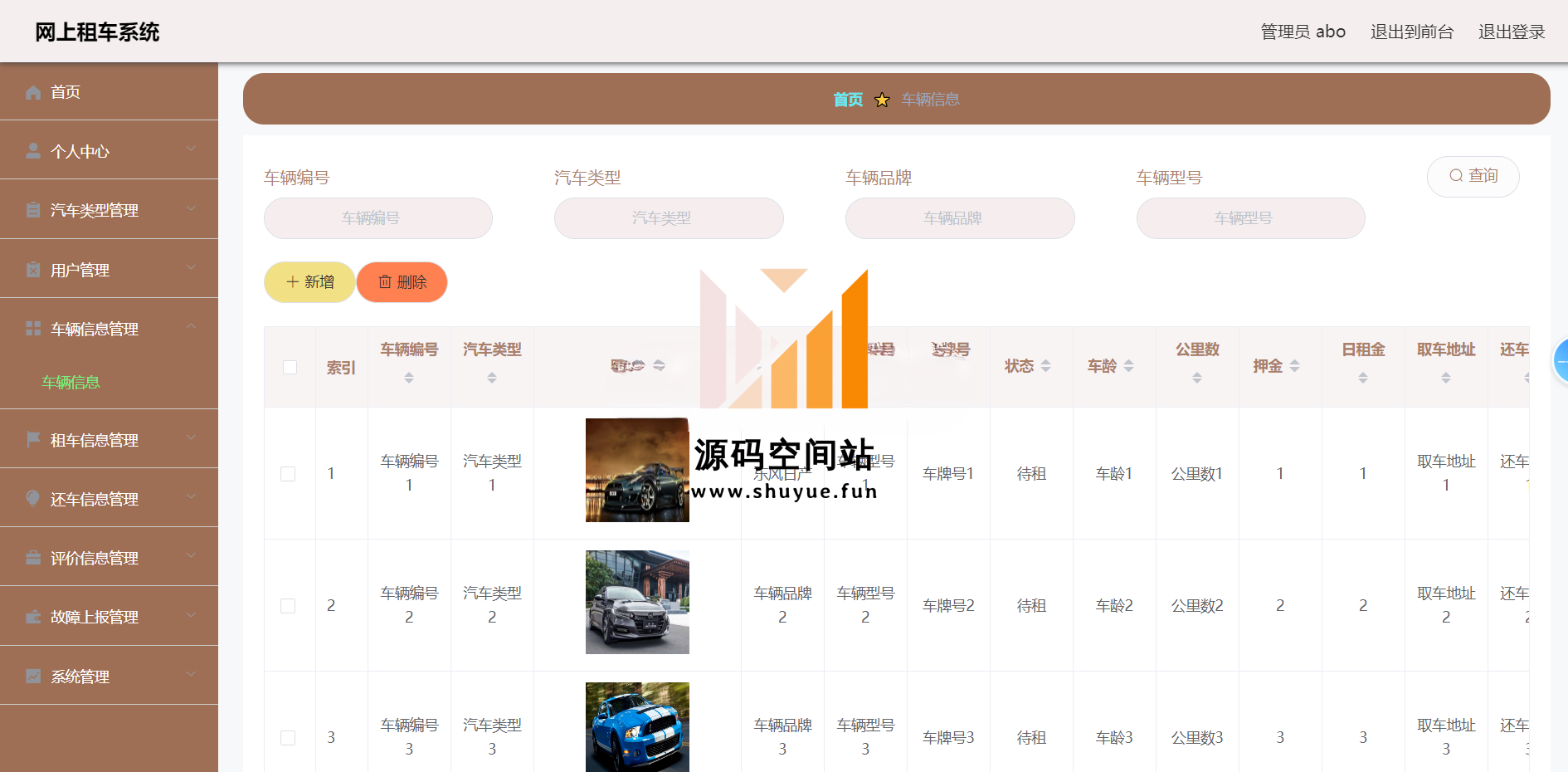The image size is (1568, 772).
Task: Sort by 公里数 column arrows
Action: click(1197, 378)
